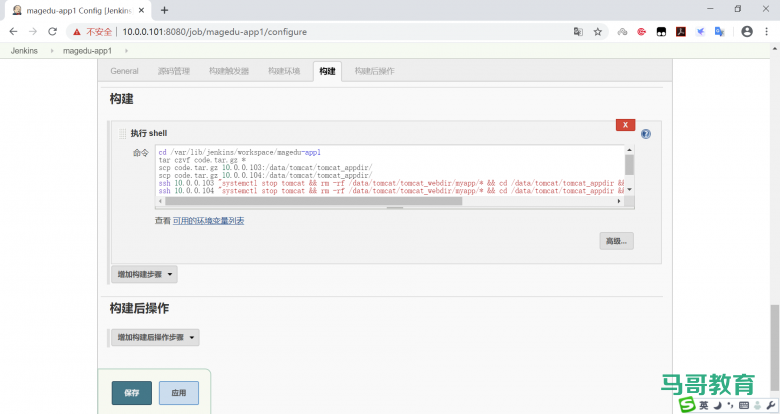Screen dimensions: 780x414
Task: Click the not-secure warning icon
Action: pos(77,32)
